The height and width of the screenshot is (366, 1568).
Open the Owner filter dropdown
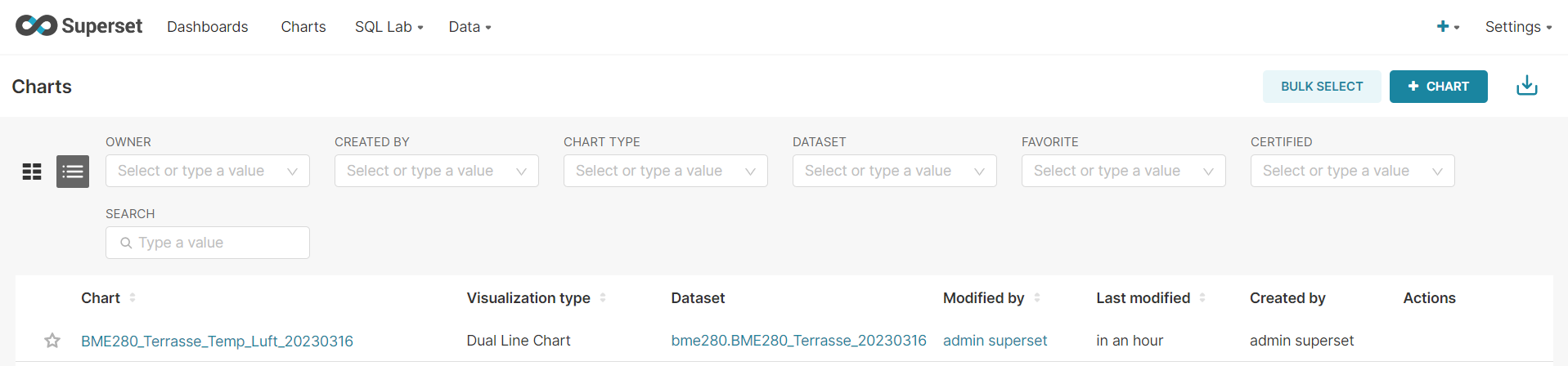click(208, 171)
